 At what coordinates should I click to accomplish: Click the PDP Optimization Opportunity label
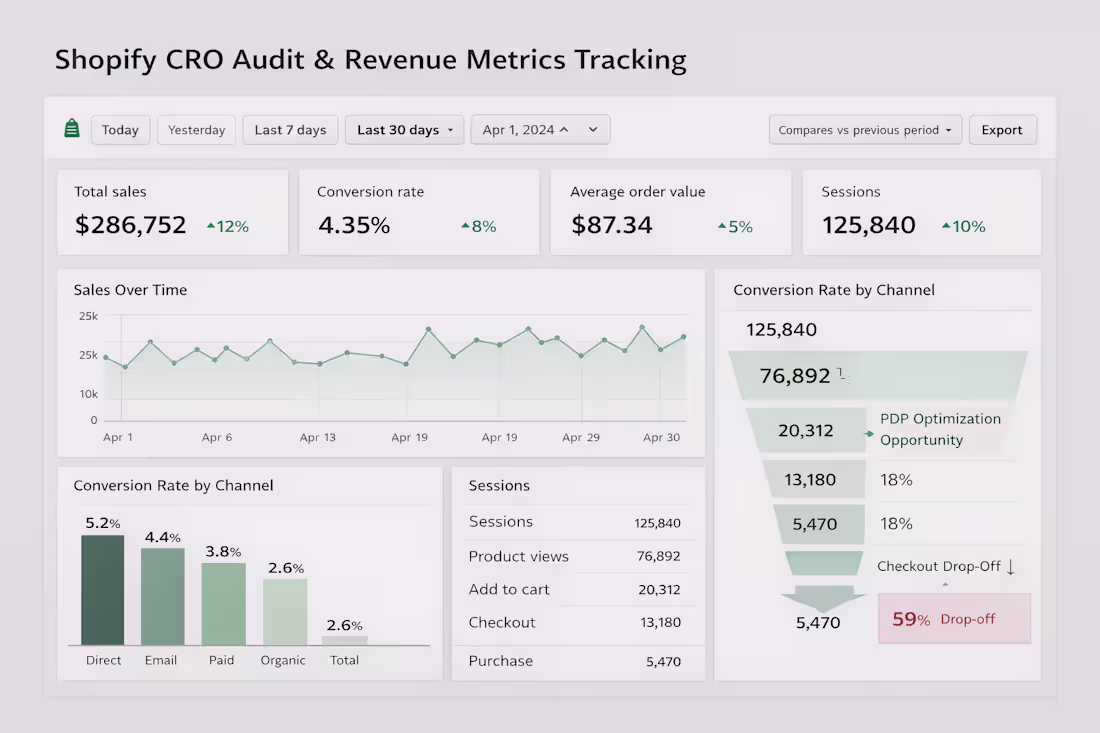940,429
